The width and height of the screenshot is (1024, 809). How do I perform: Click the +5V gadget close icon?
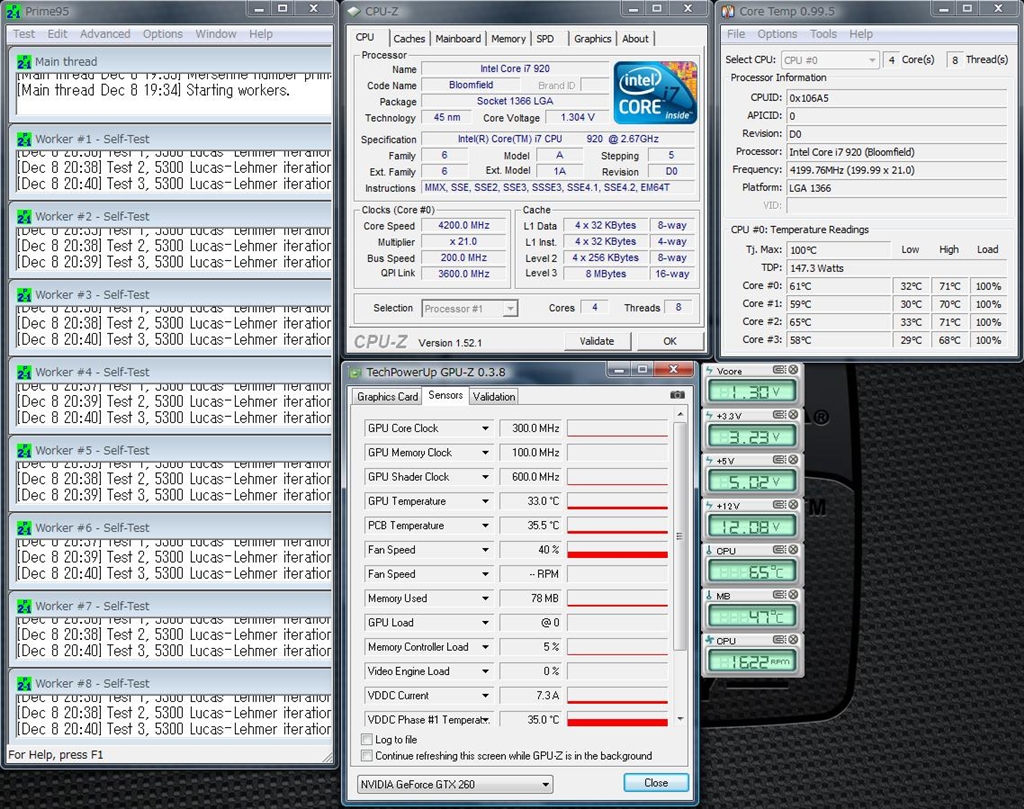793,461
